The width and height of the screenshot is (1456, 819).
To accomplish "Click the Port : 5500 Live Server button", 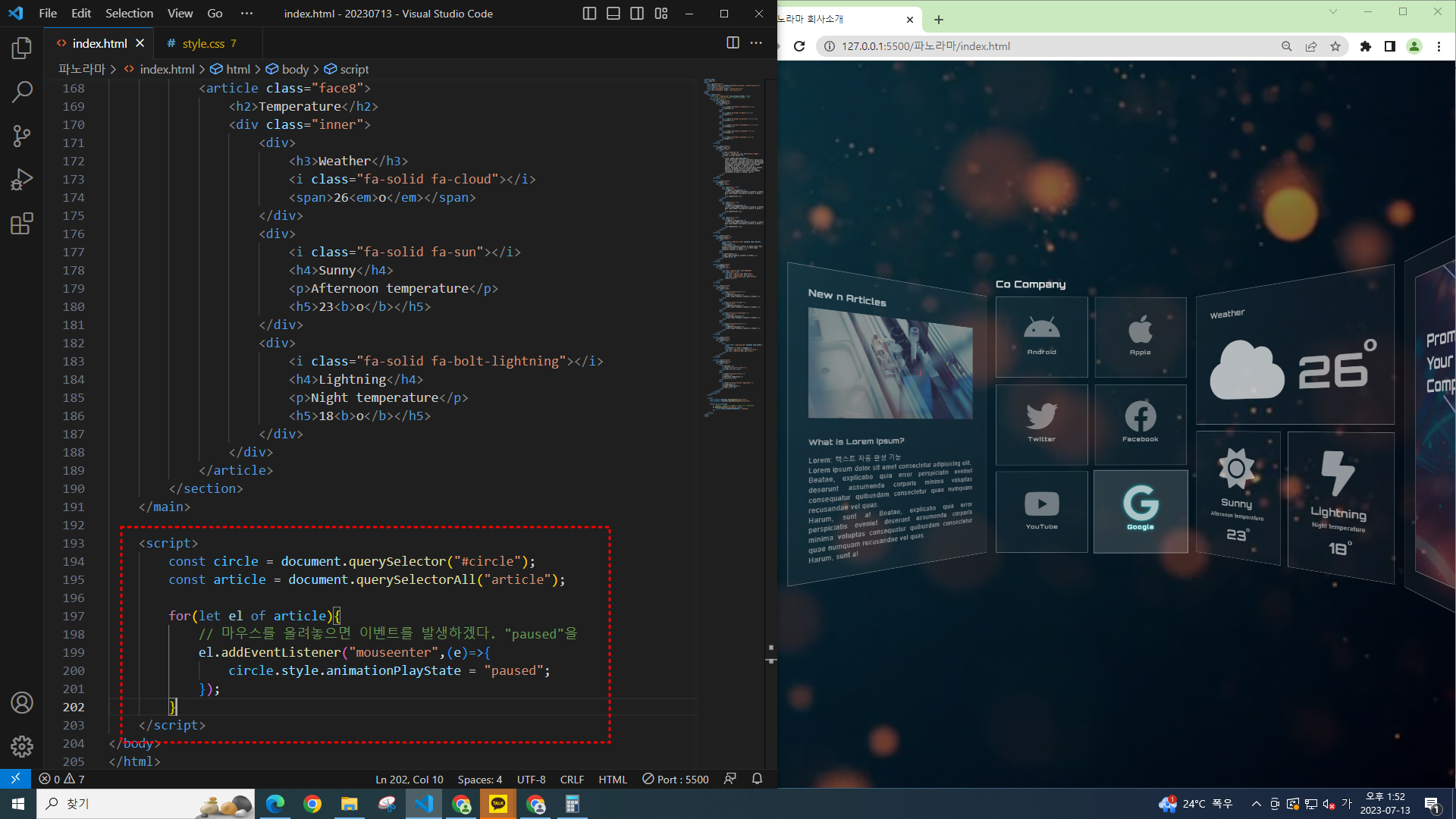I will (x=675, y=779).
